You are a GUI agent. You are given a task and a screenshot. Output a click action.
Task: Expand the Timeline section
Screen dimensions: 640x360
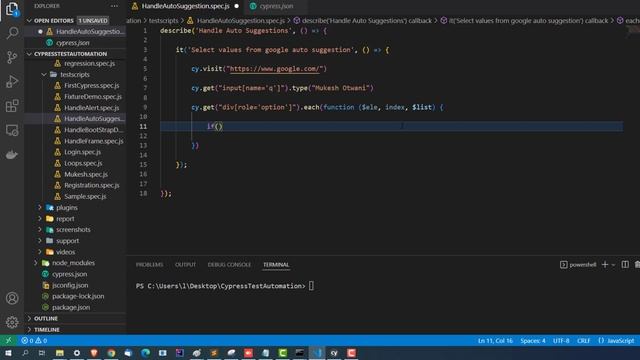[29, 329]
